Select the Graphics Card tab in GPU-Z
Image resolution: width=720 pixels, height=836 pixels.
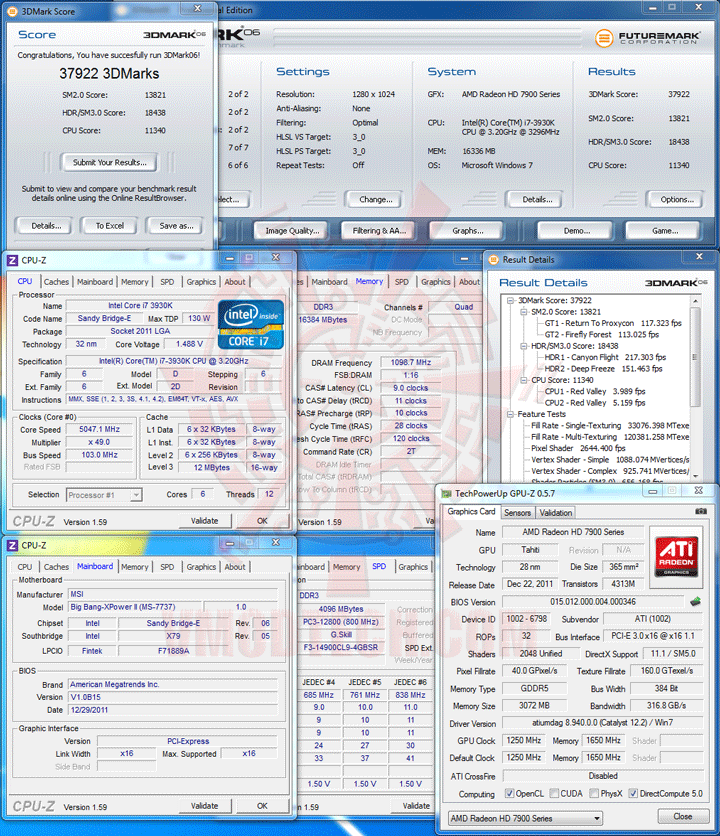point(471,511)
